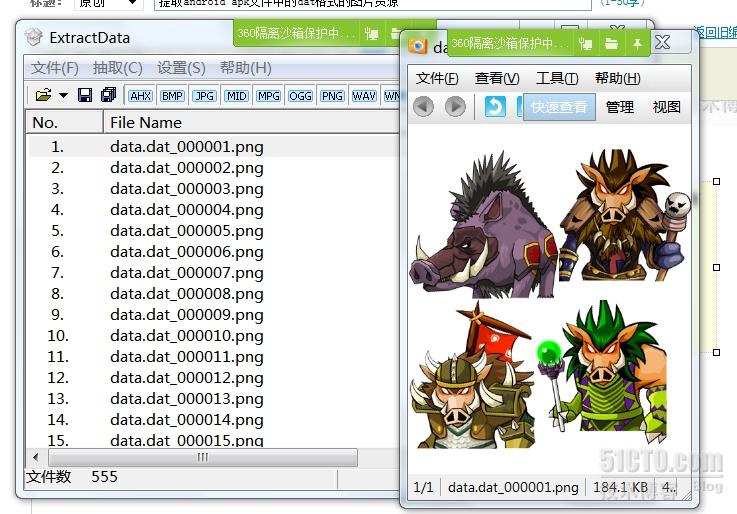Select data.dat_000006.png in the file list
The width and height of the screenshot is (737, 514).
point(187,252)
